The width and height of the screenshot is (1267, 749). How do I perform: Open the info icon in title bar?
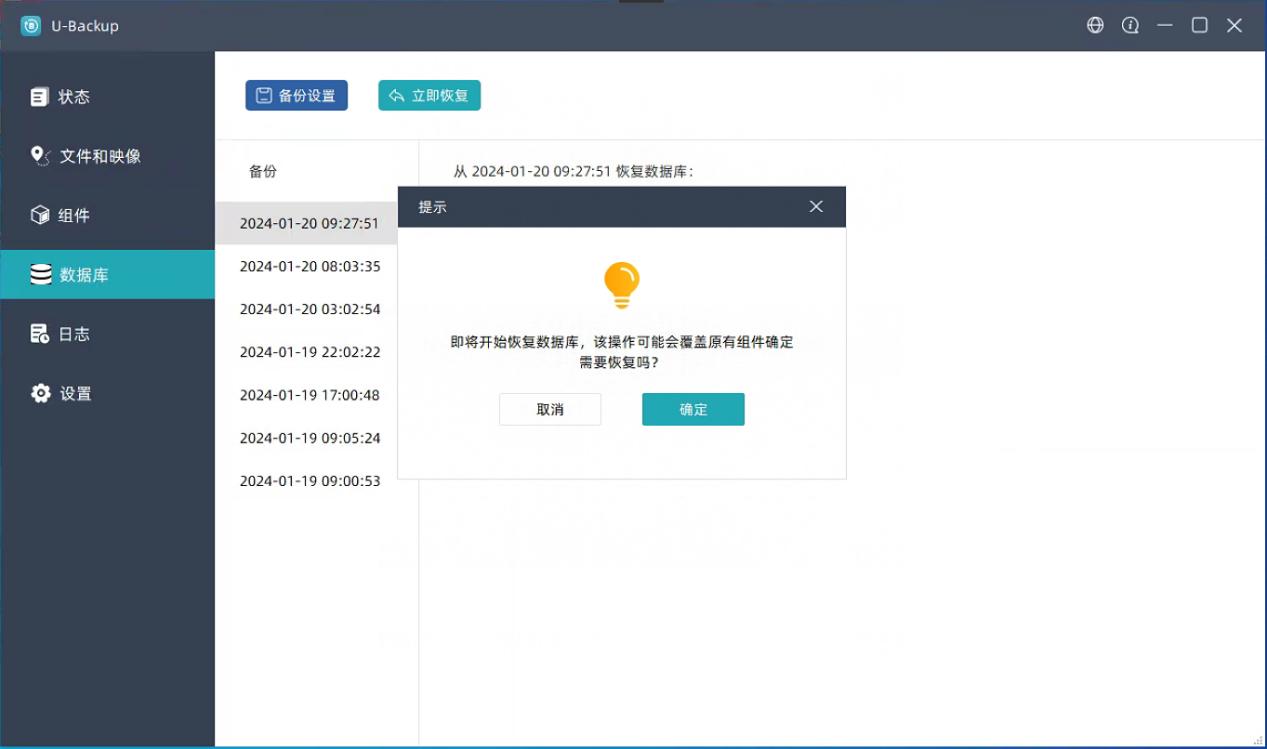(1130, 26)
